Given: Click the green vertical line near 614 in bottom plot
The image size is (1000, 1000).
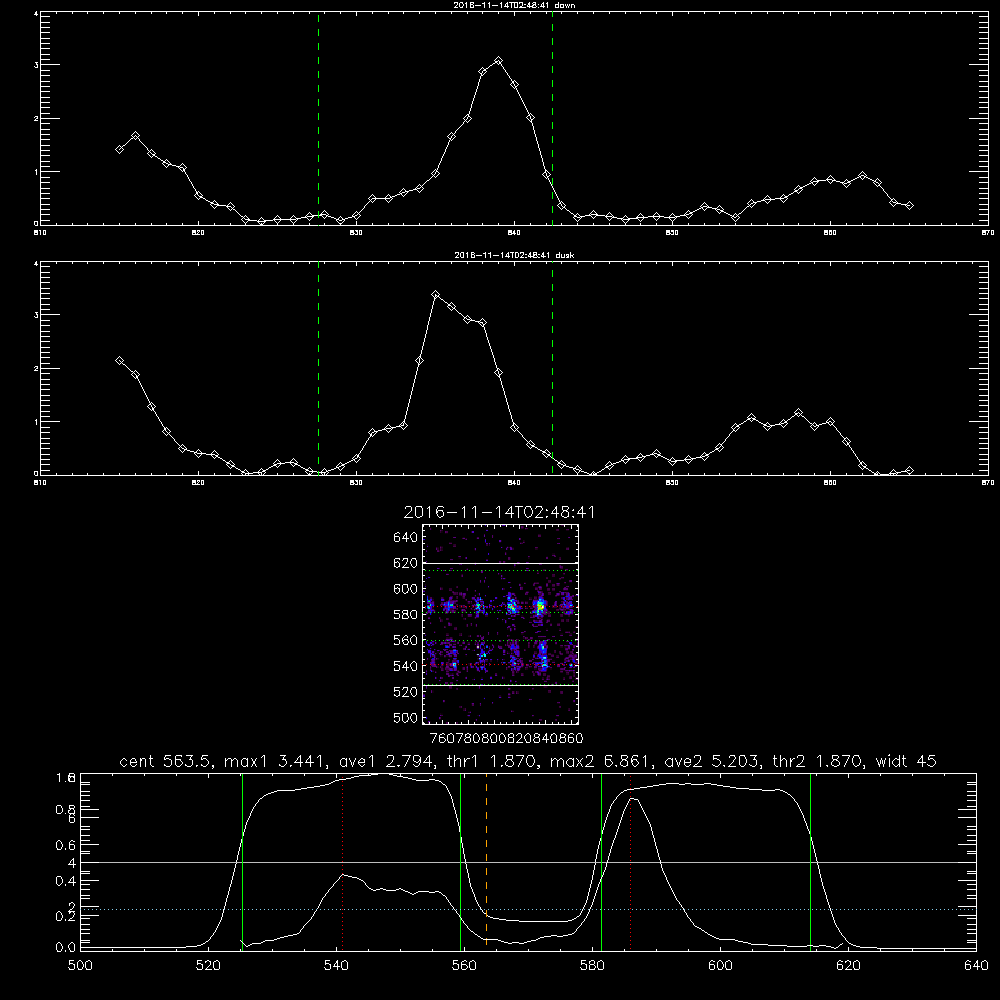Looking at the screenshot, I should (811, 861).
